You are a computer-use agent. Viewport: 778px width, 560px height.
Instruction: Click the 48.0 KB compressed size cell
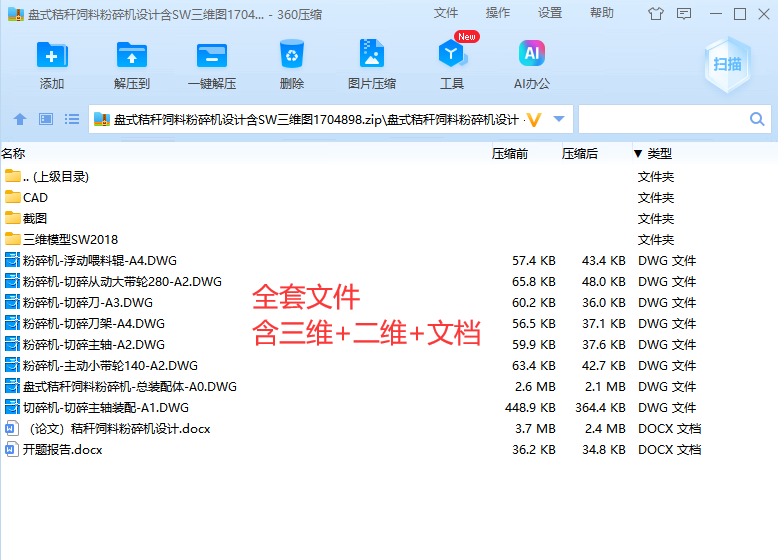(x=603, y=281)
